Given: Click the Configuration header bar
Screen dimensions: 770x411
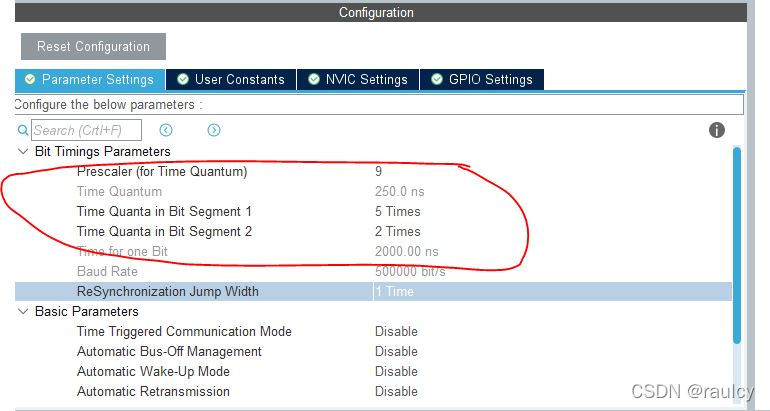Looking at the screenshot, I should 381,12.
